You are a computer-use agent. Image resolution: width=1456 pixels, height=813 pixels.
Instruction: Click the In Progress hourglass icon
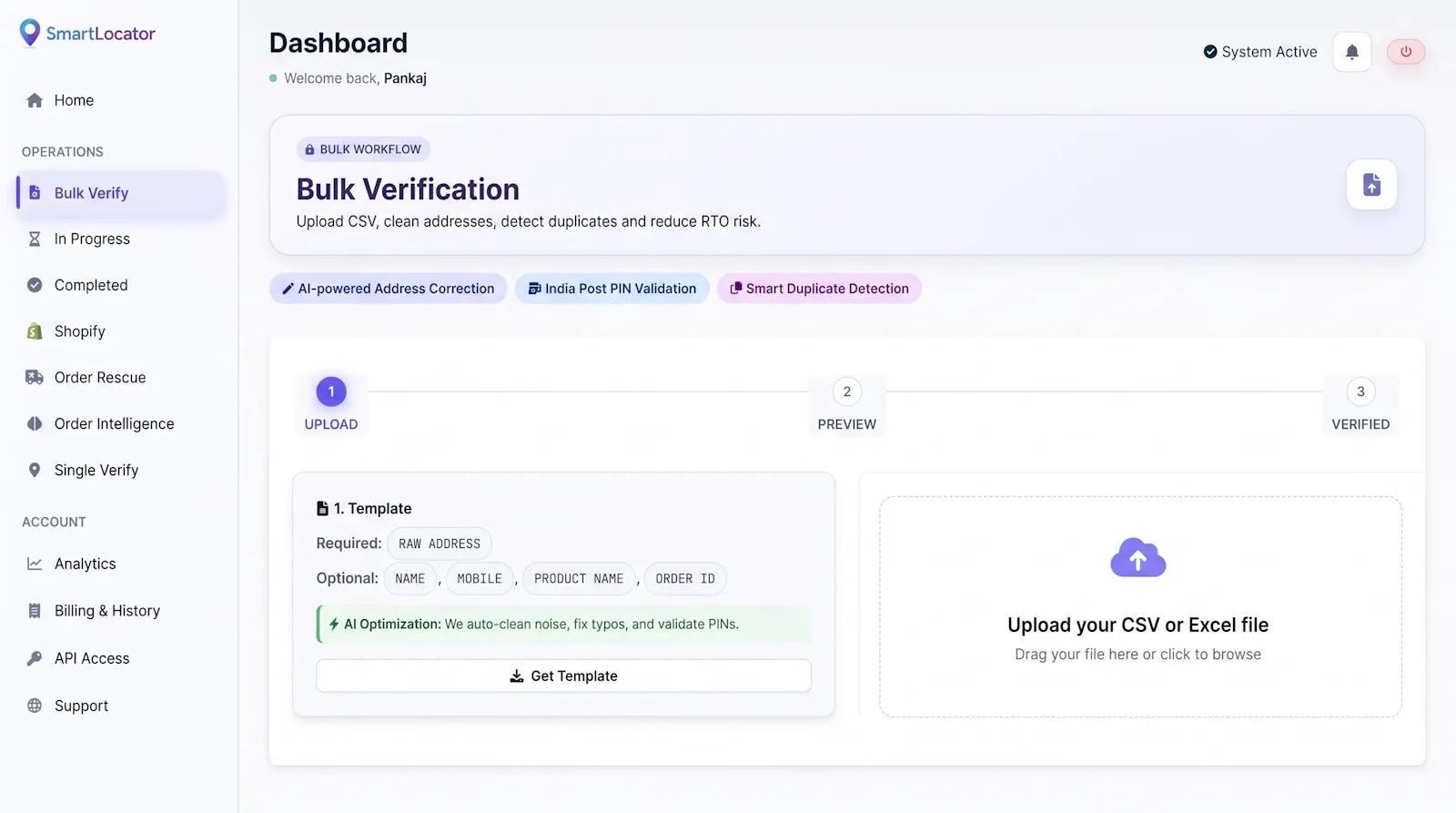pyautogui.click(x=35, y=239)
